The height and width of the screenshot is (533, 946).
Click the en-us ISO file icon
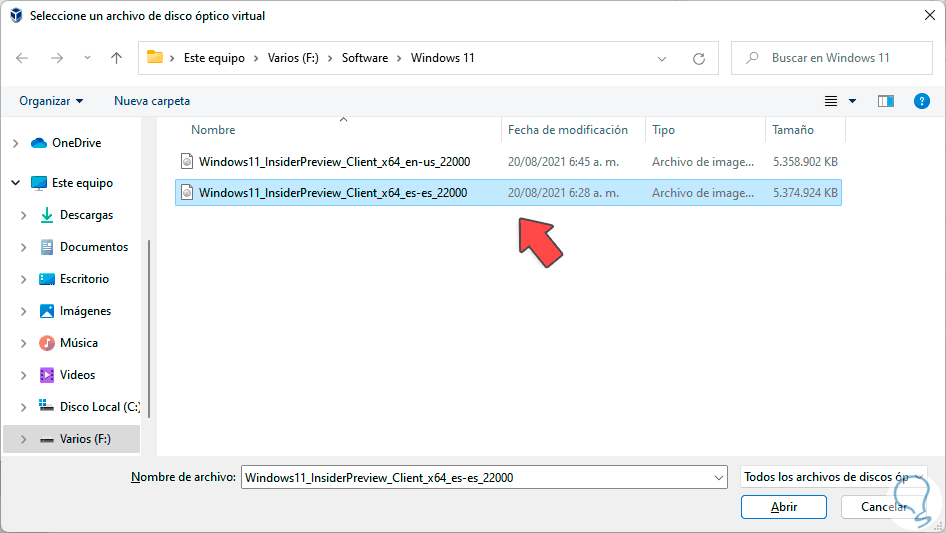pos(187,161)
